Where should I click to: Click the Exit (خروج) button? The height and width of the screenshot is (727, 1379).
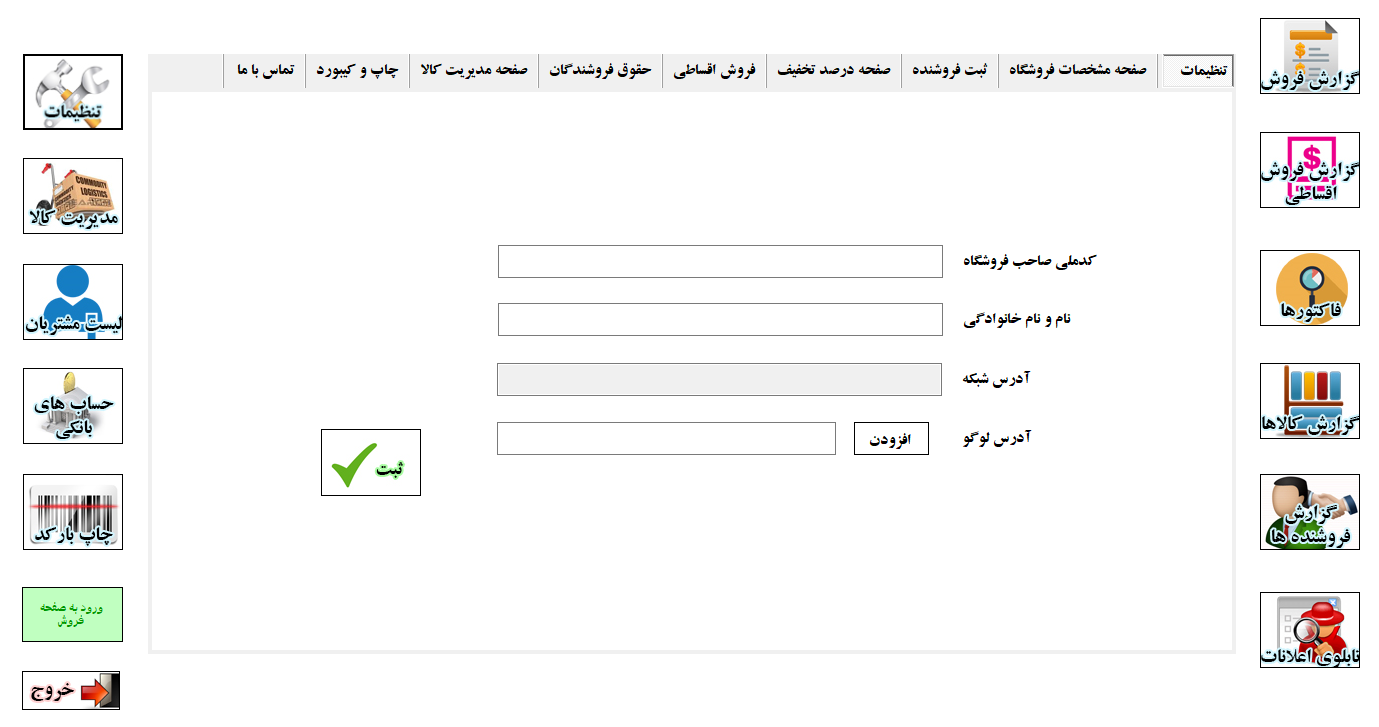click(71, 691)
